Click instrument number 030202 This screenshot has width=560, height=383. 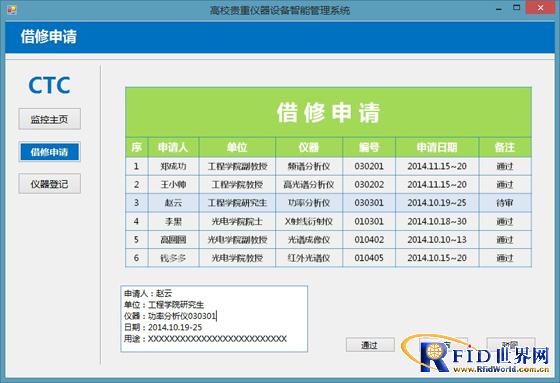pyautogui.click(x=369, y=184)
